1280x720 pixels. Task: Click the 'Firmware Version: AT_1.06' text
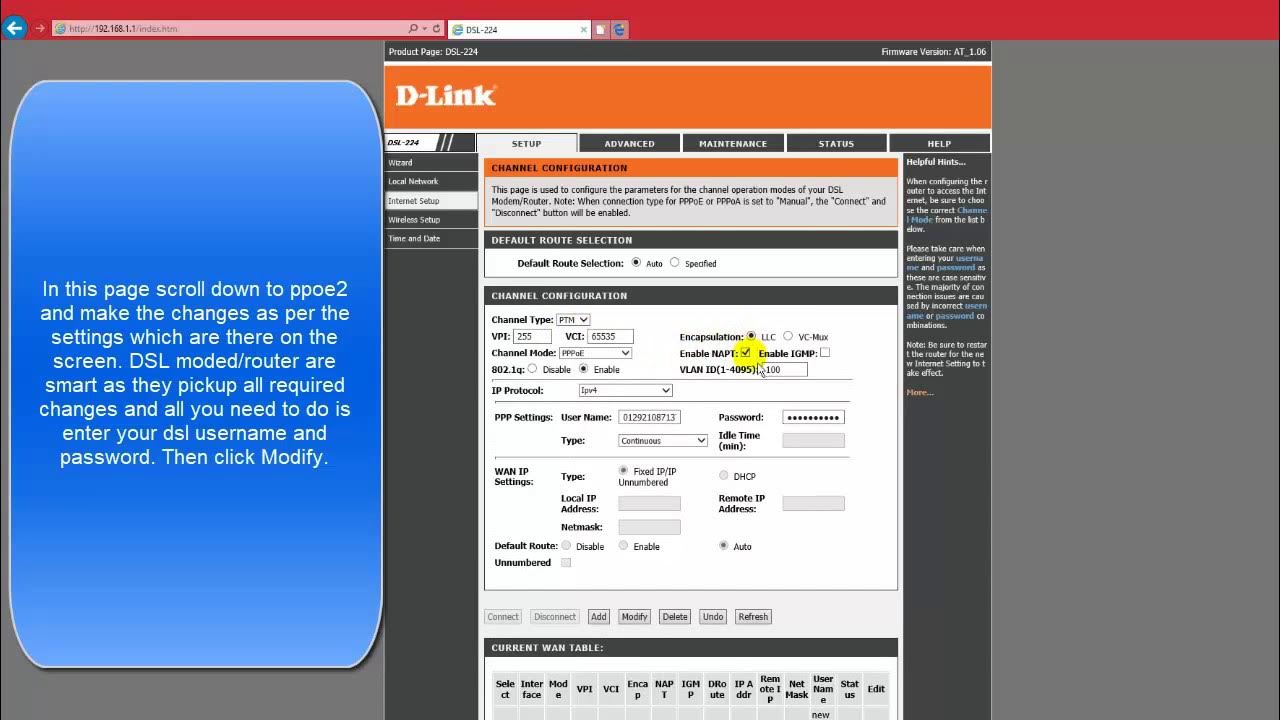[933, 52]
